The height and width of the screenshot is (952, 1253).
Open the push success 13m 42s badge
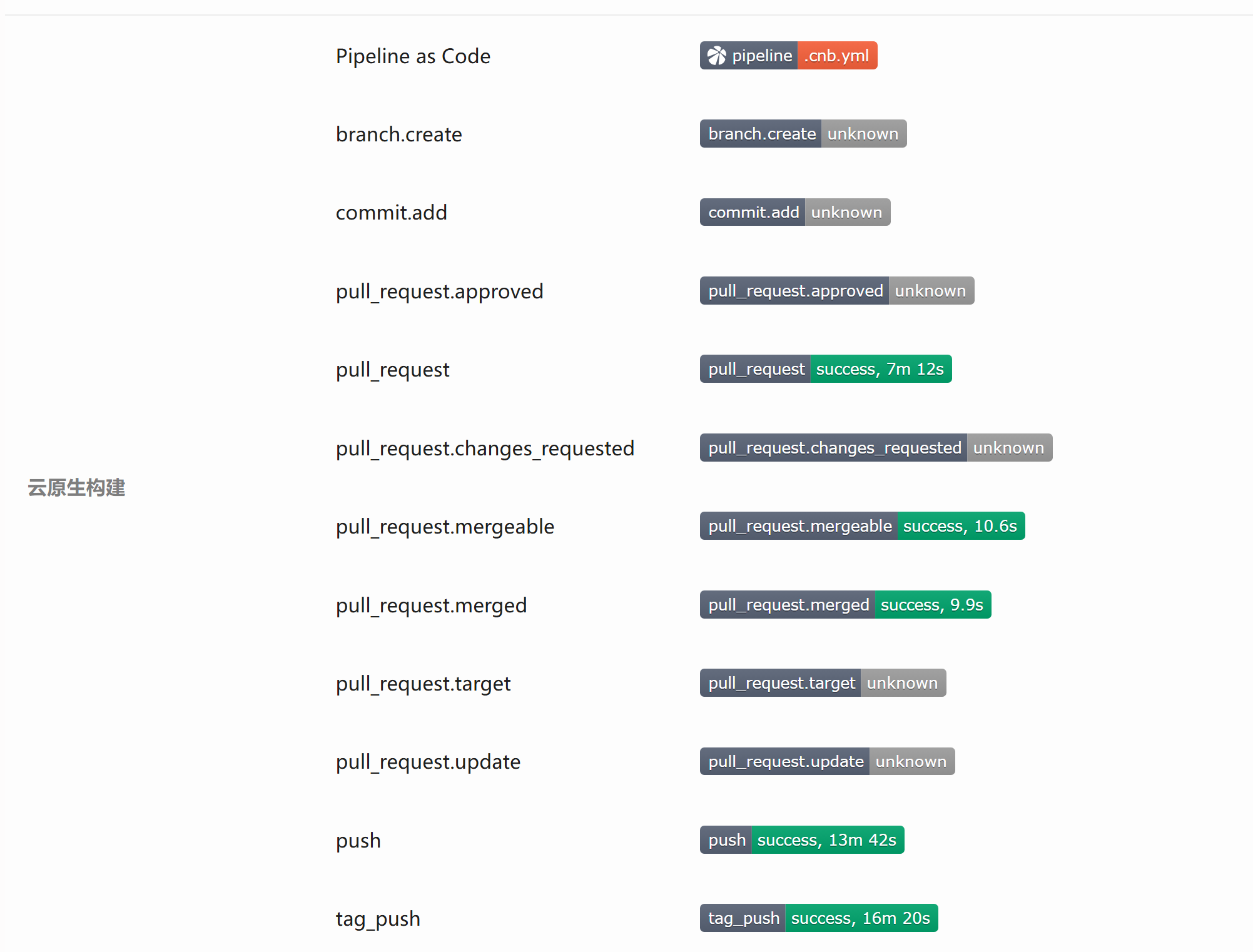801,840
